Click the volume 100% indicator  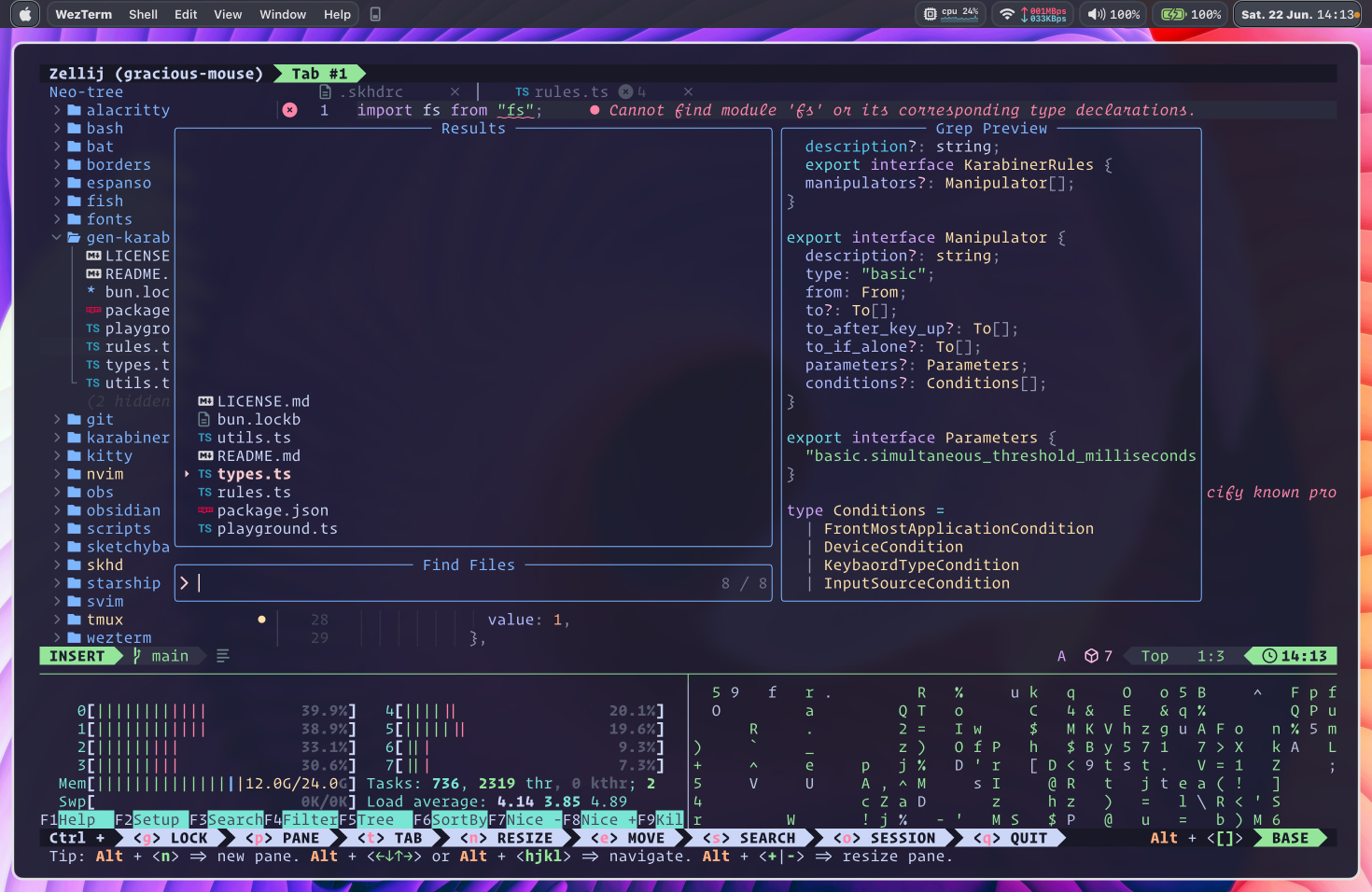tap(1113, 14)
